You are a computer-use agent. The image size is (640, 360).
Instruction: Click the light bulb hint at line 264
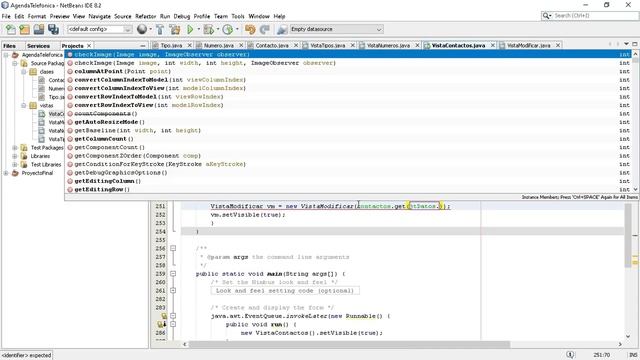click(164, 316)
